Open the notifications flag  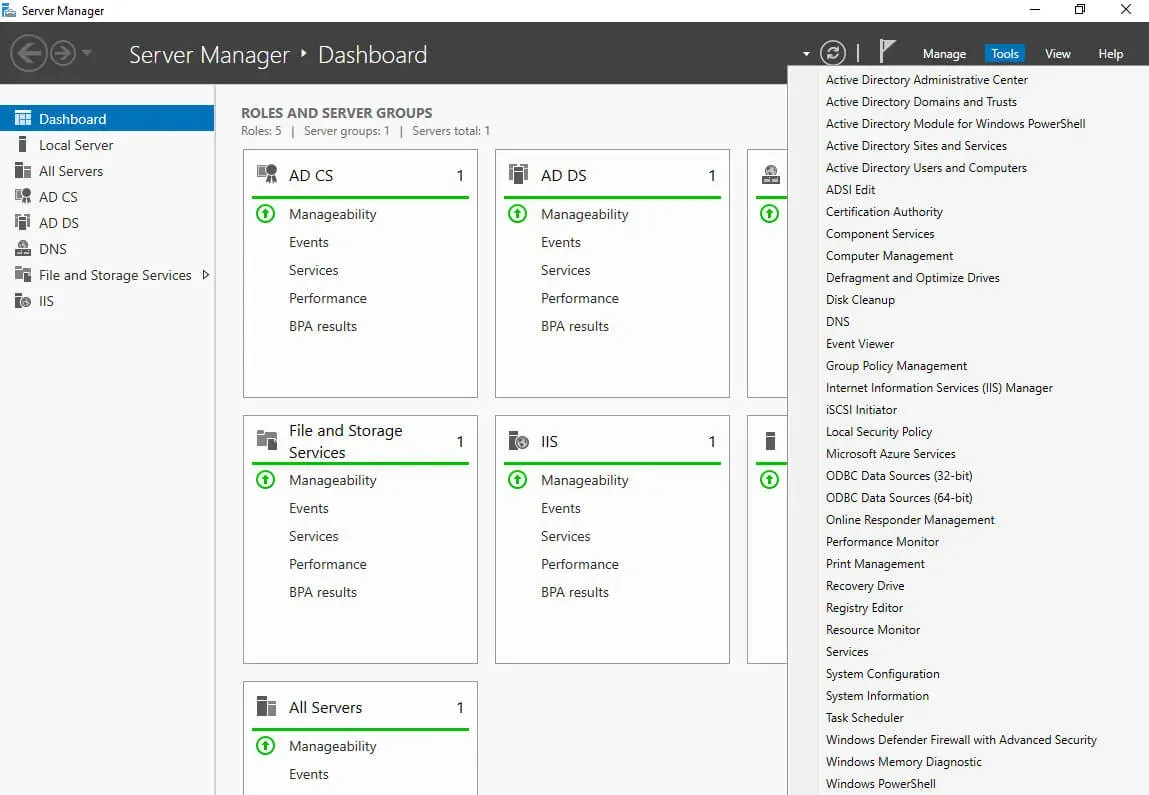(887, 51)
